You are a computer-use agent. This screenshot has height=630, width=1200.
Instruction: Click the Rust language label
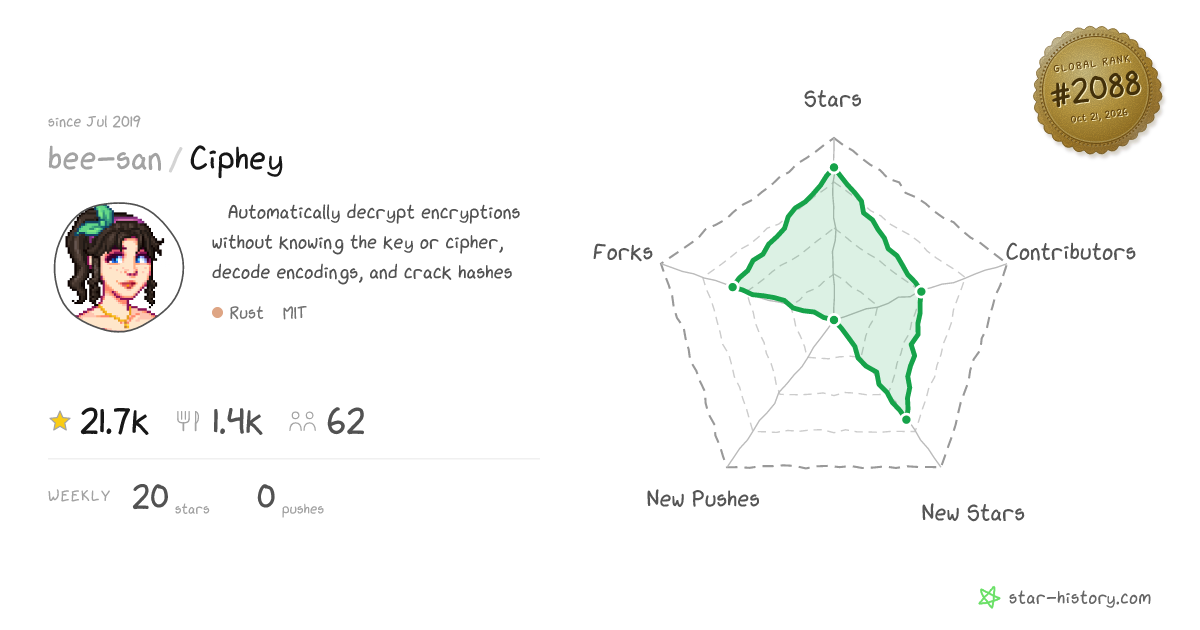coord(246,313)
